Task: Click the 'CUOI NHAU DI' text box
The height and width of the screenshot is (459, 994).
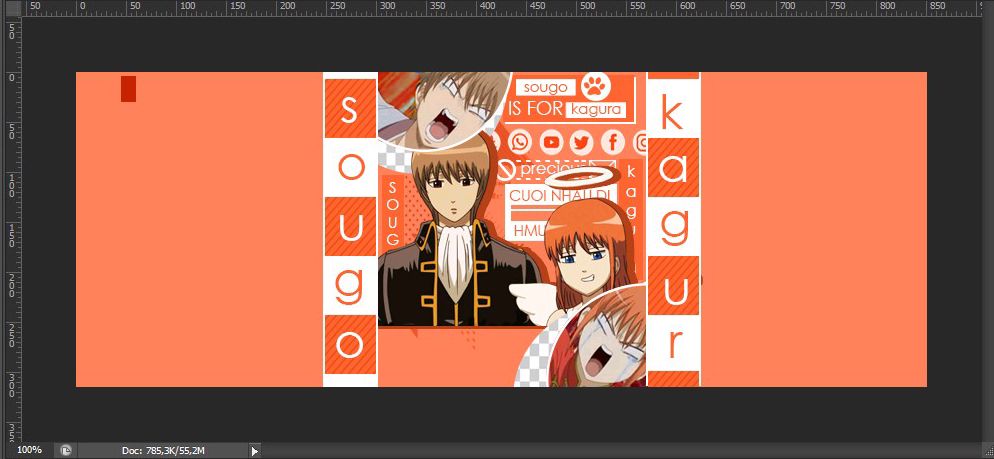Action: pyautogui.click(x=548, y=195)
